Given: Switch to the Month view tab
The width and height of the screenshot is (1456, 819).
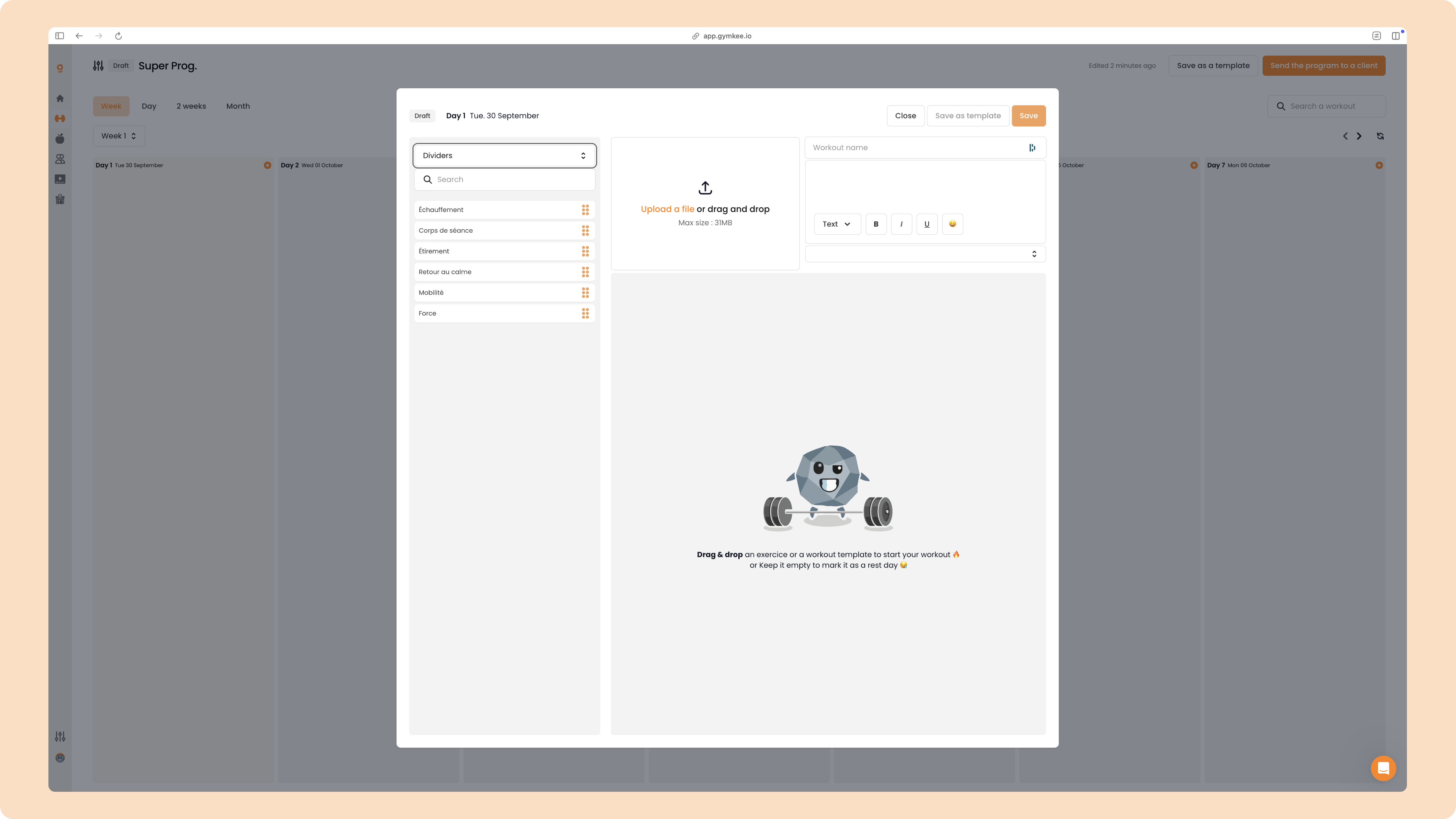Looking at the screenshot, I should pos(238,106).
